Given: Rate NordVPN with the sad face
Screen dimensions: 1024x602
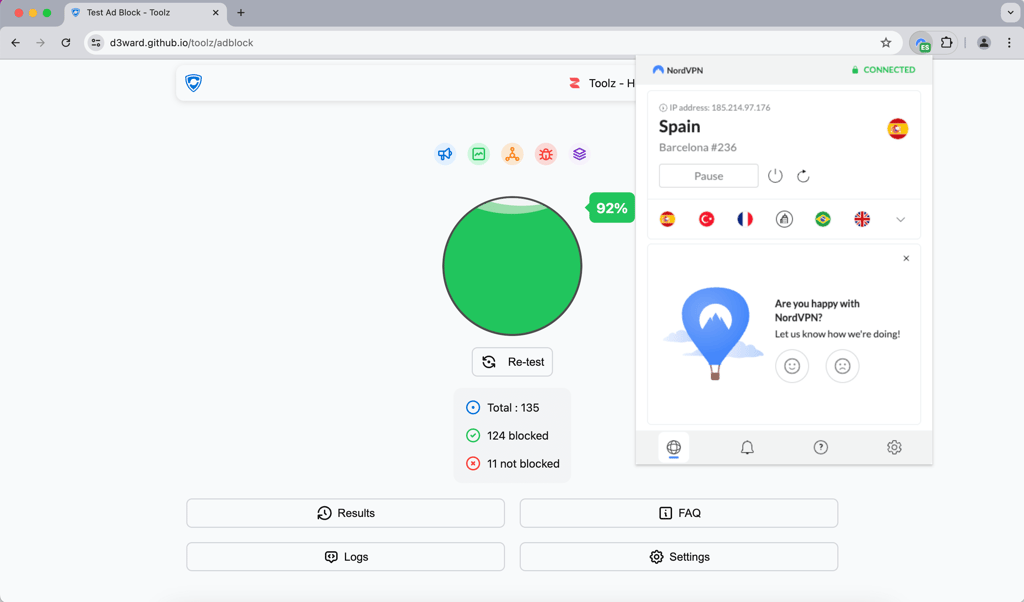Looking at the screenshot, I should (842, 366).
